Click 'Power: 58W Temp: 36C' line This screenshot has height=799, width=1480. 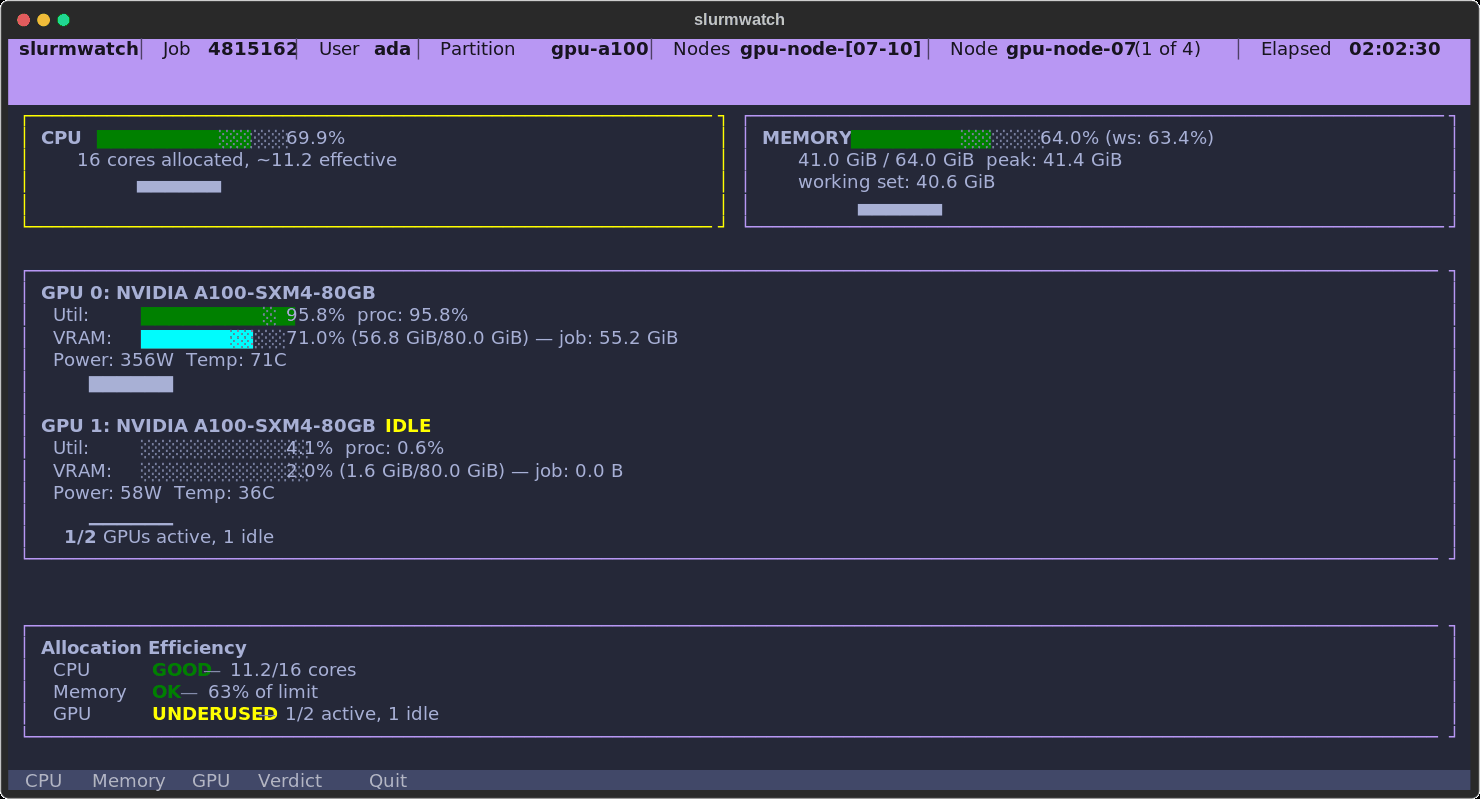pyautogui.click(x=164, y=493)
